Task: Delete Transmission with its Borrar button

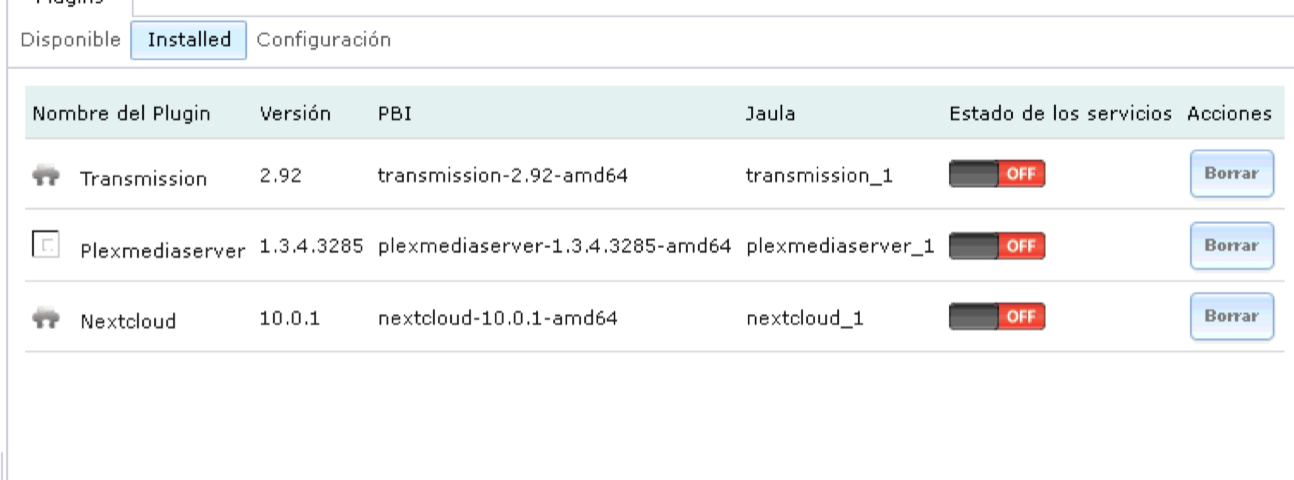Action: pos(1231,175)
